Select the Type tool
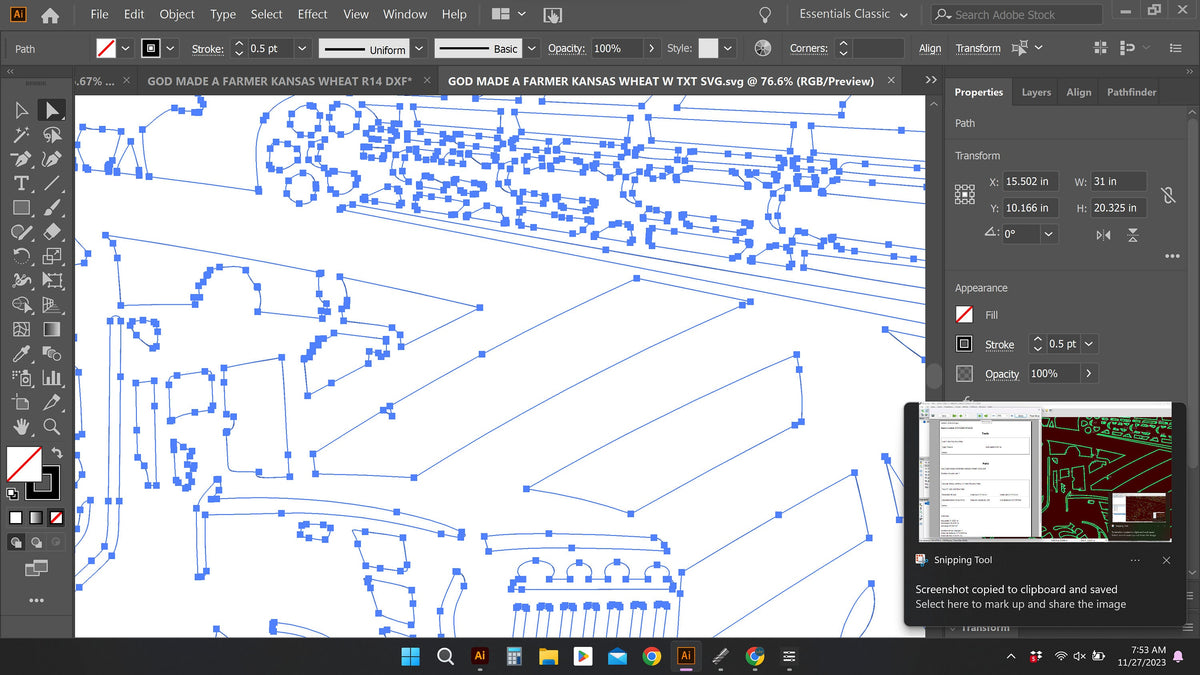This screenshot has width=1200, height=675. tap(21, 183)
